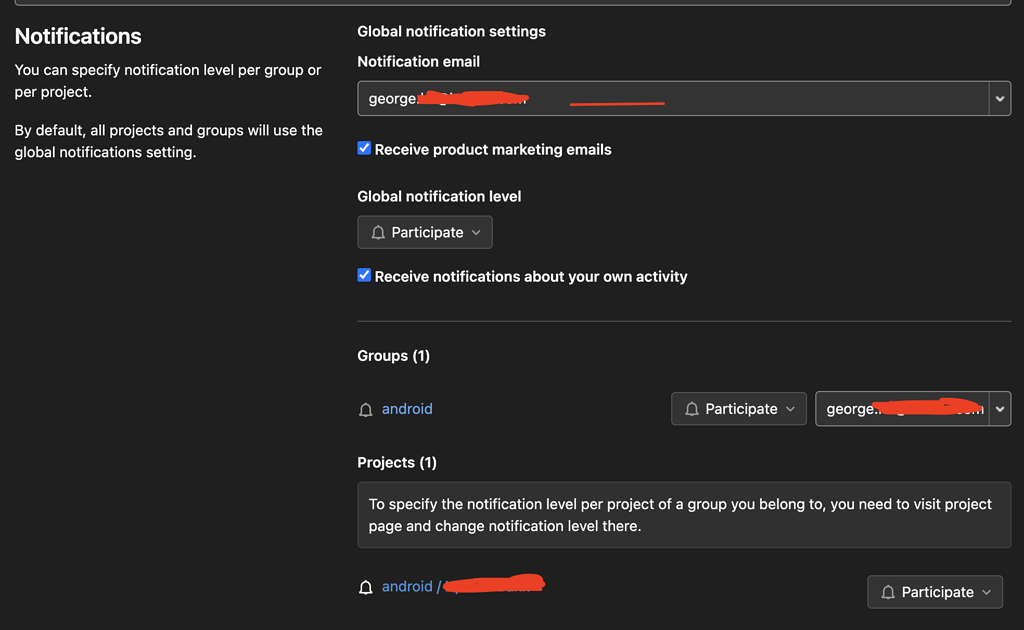Click chevron on project Participate button
The image size is (1024, 630).
click(x=986, y=592)
